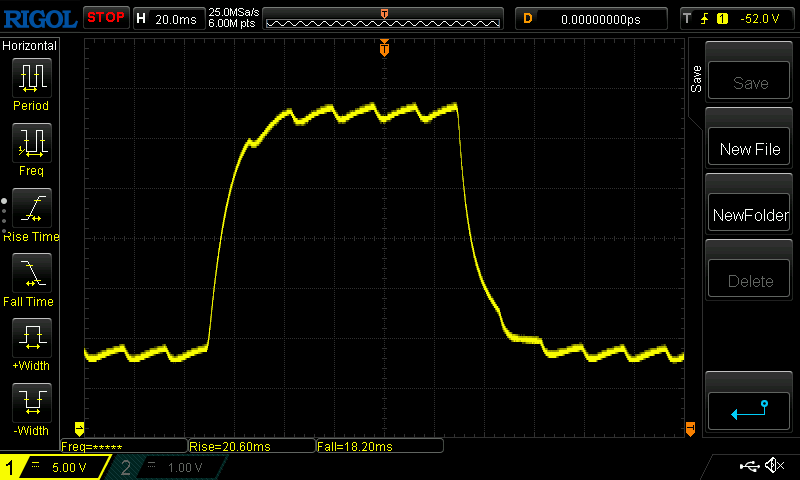
Task: Click the orange trigger position marker
Action: pos(384,48)
